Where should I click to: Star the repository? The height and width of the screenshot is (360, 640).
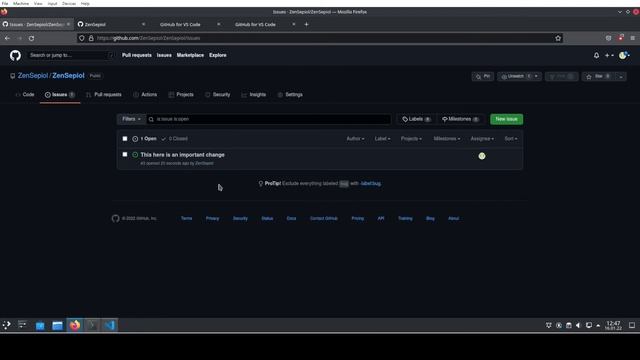point(598,76)
